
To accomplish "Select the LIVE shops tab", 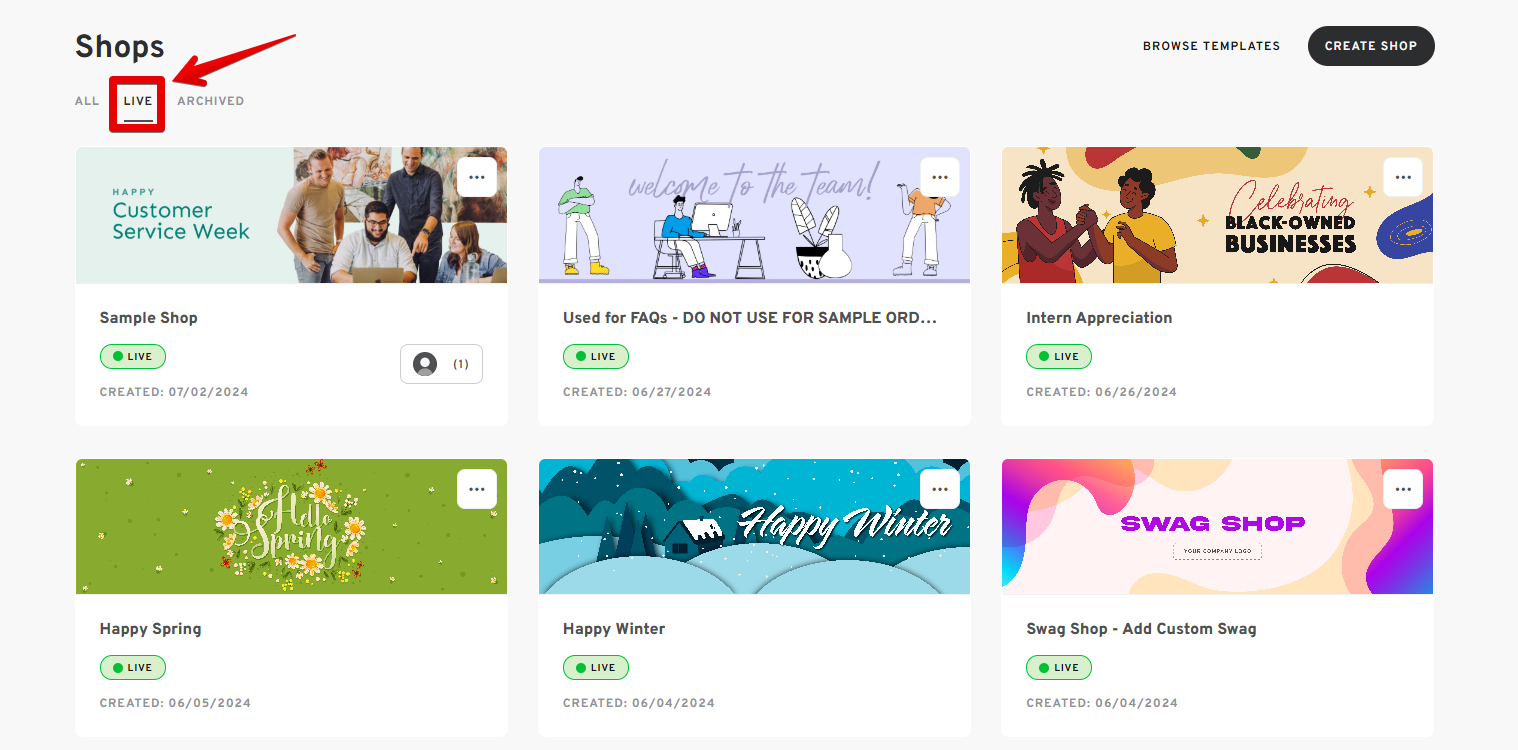I will (138, 102).
